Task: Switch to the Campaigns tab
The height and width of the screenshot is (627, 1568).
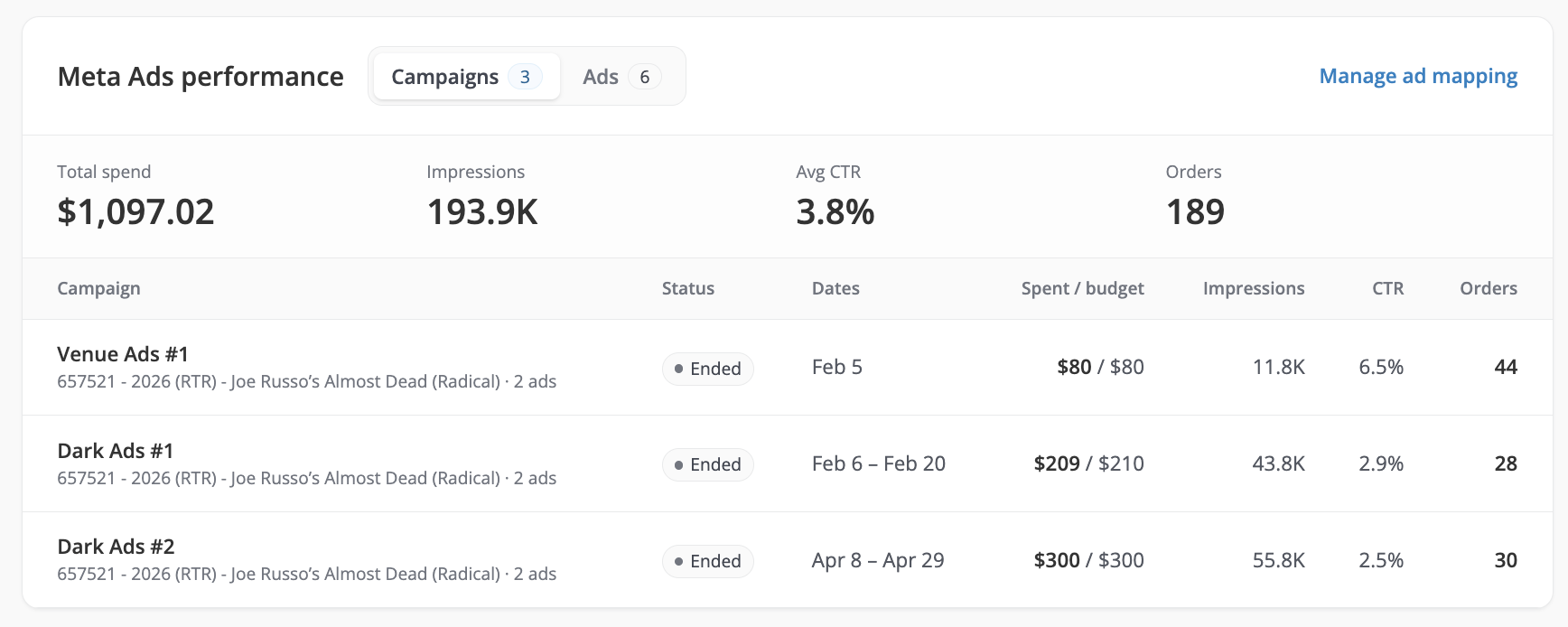Action: 467,77
